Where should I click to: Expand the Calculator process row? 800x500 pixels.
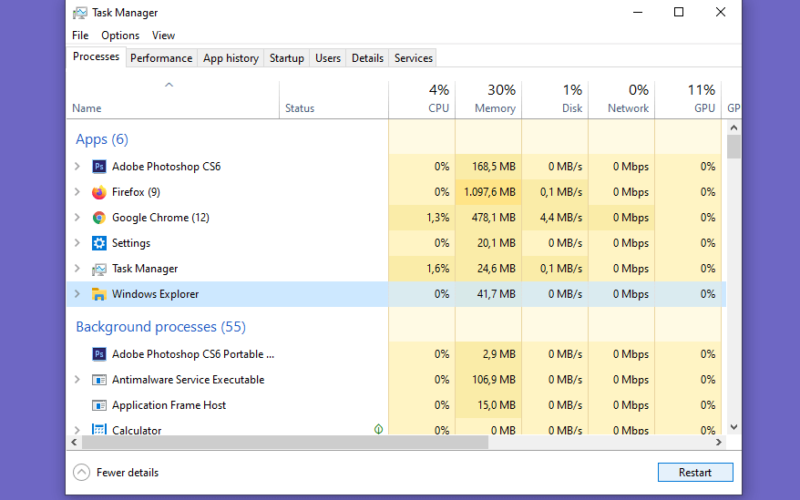click(77, 430)
